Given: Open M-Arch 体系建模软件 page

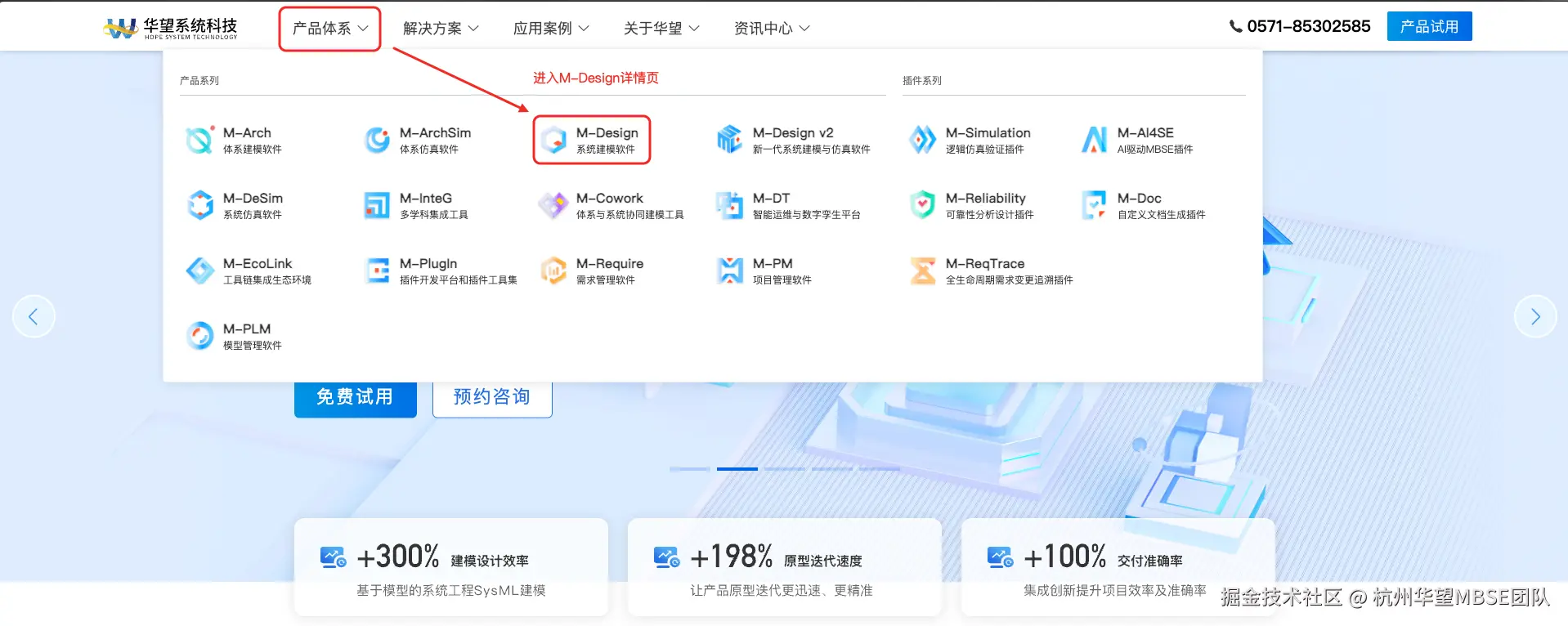Looking at the screenshot, I should [x=235, y=140].
